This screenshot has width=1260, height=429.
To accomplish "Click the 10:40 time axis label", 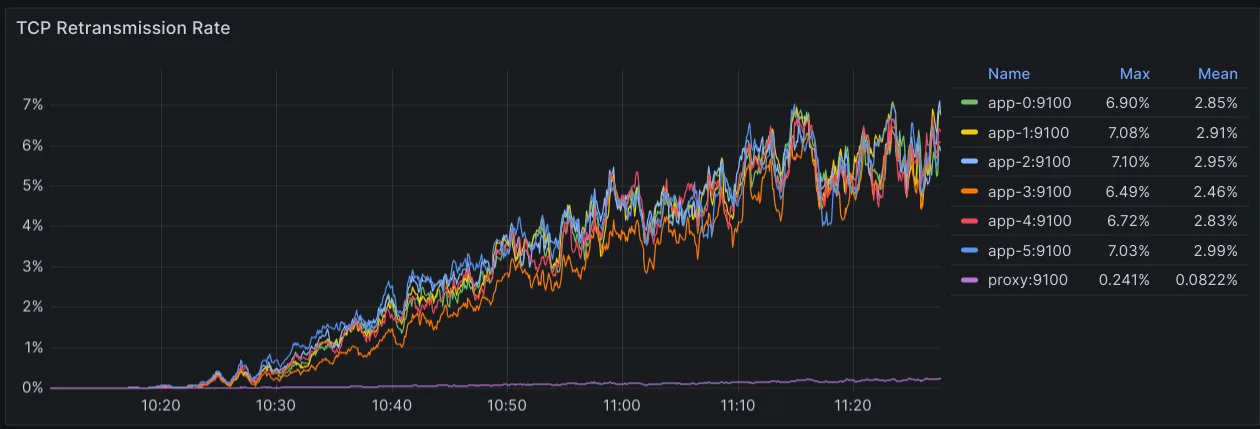I will point(392,405).
